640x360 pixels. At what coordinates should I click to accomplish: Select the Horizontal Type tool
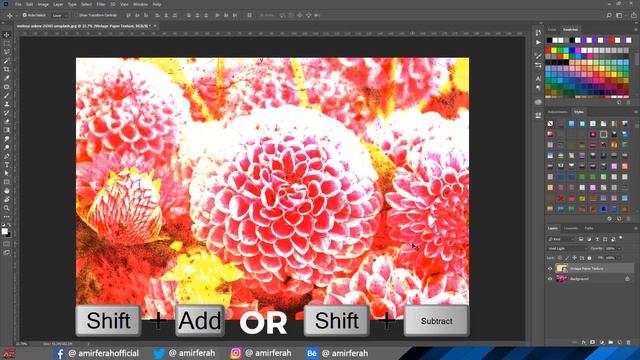click(x=7, y=165)
